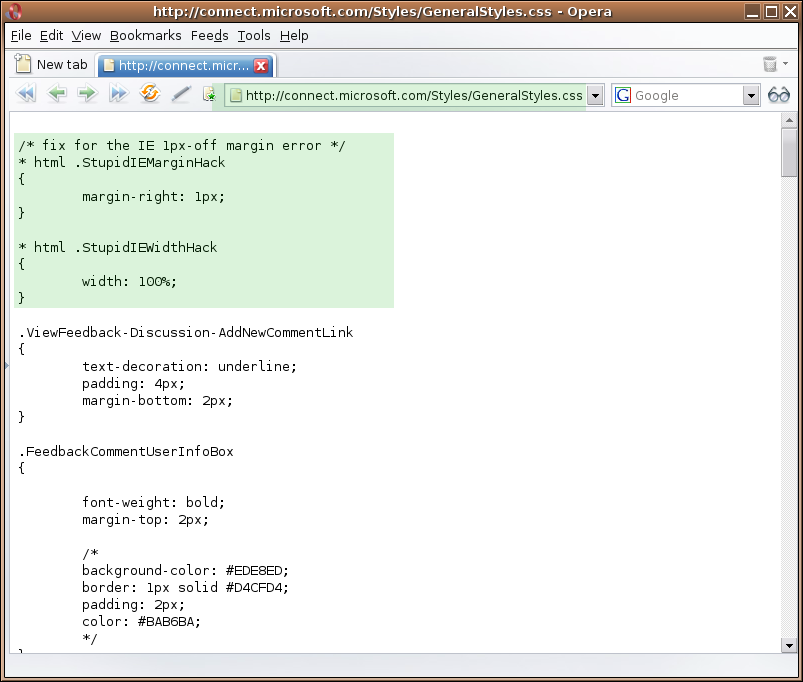Reload the page with the Reload icon

point(150,94)
